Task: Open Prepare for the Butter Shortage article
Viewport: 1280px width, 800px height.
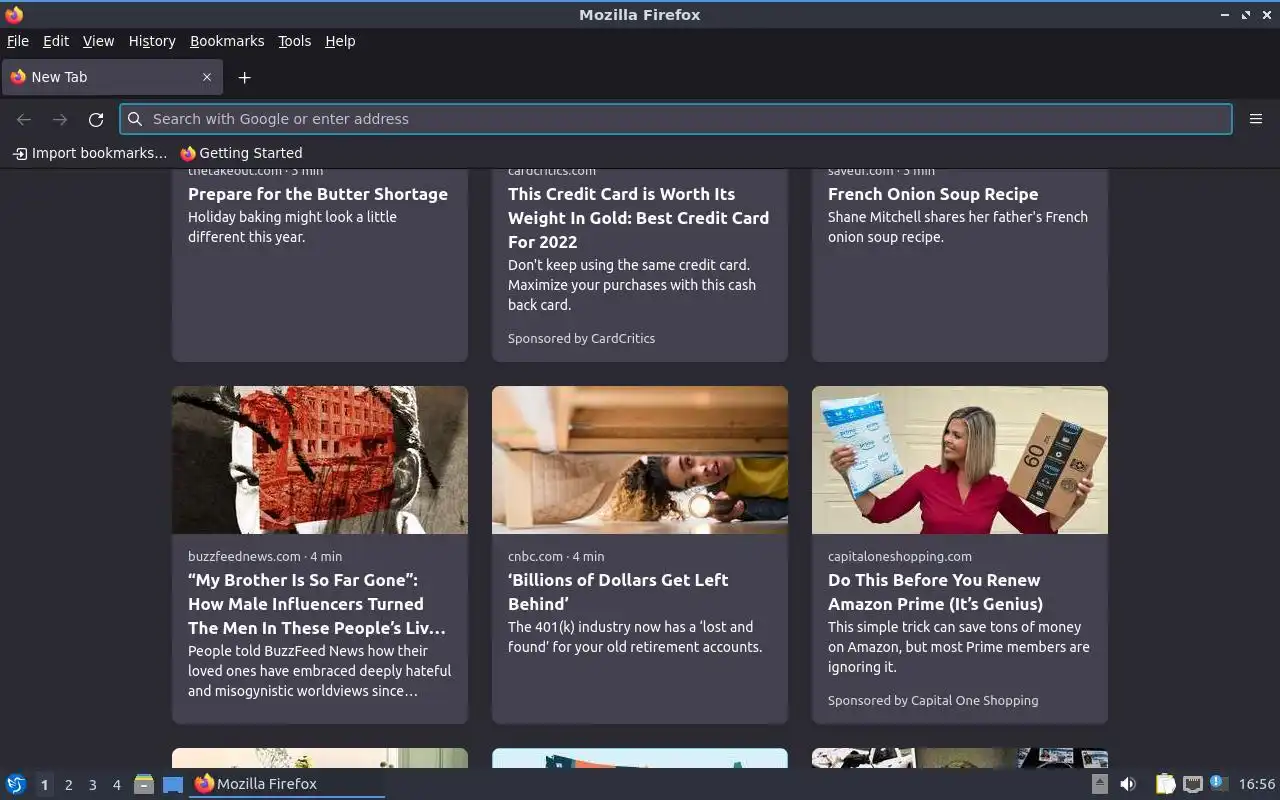Action: pos(318,194)
